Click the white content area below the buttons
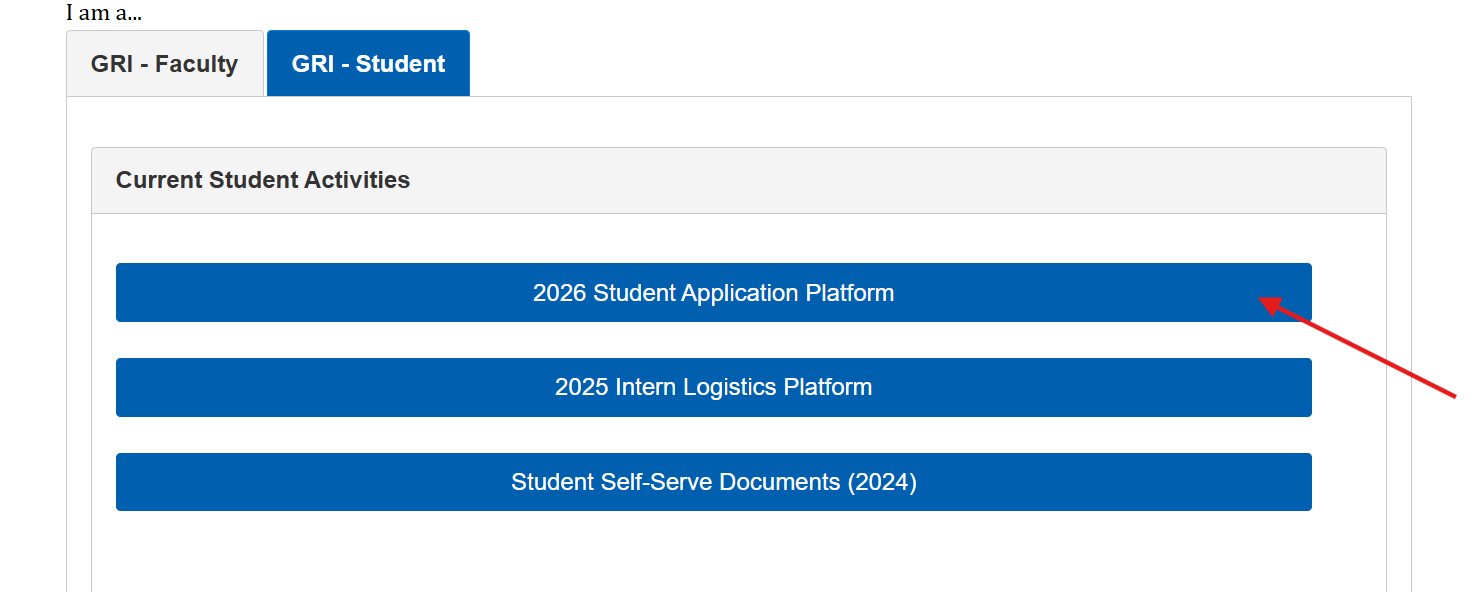The image size is (1471, 592). (713, 550)
